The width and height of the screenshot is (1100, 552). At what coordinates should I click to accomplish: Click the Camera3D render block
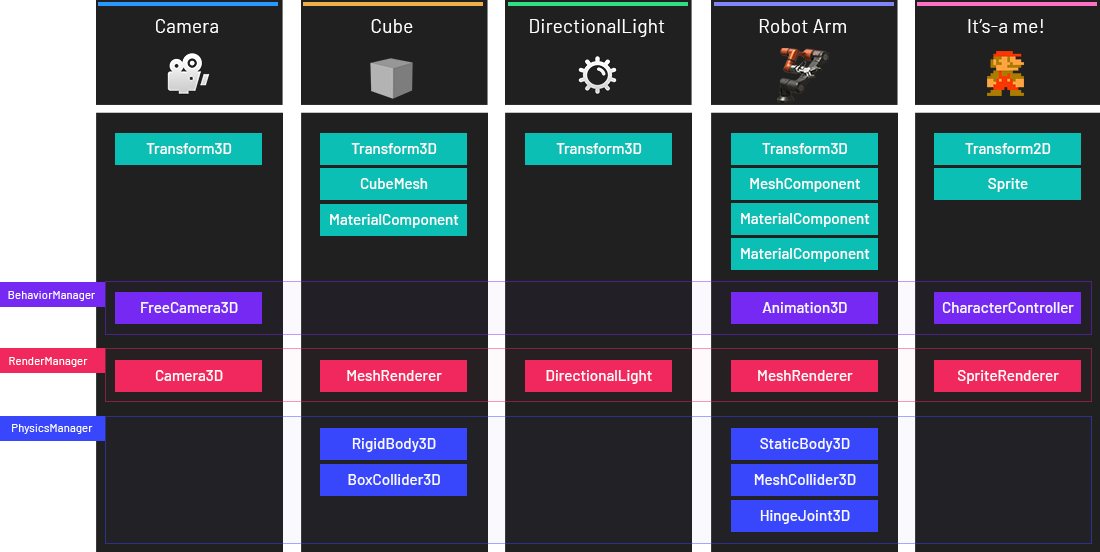click(x=189, y=376)
